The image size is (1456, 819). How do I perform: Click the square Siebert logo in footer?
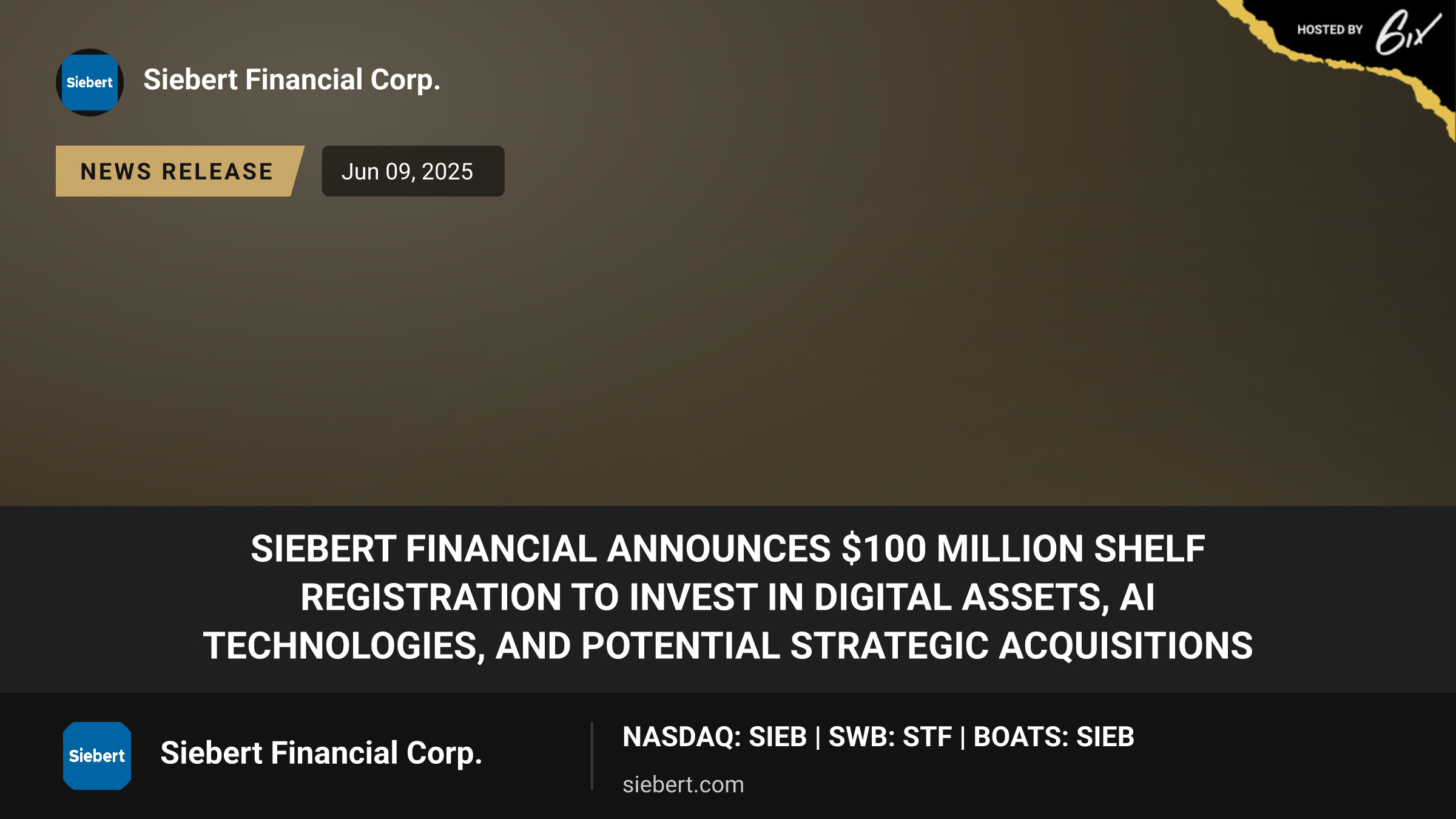point(97,756)
